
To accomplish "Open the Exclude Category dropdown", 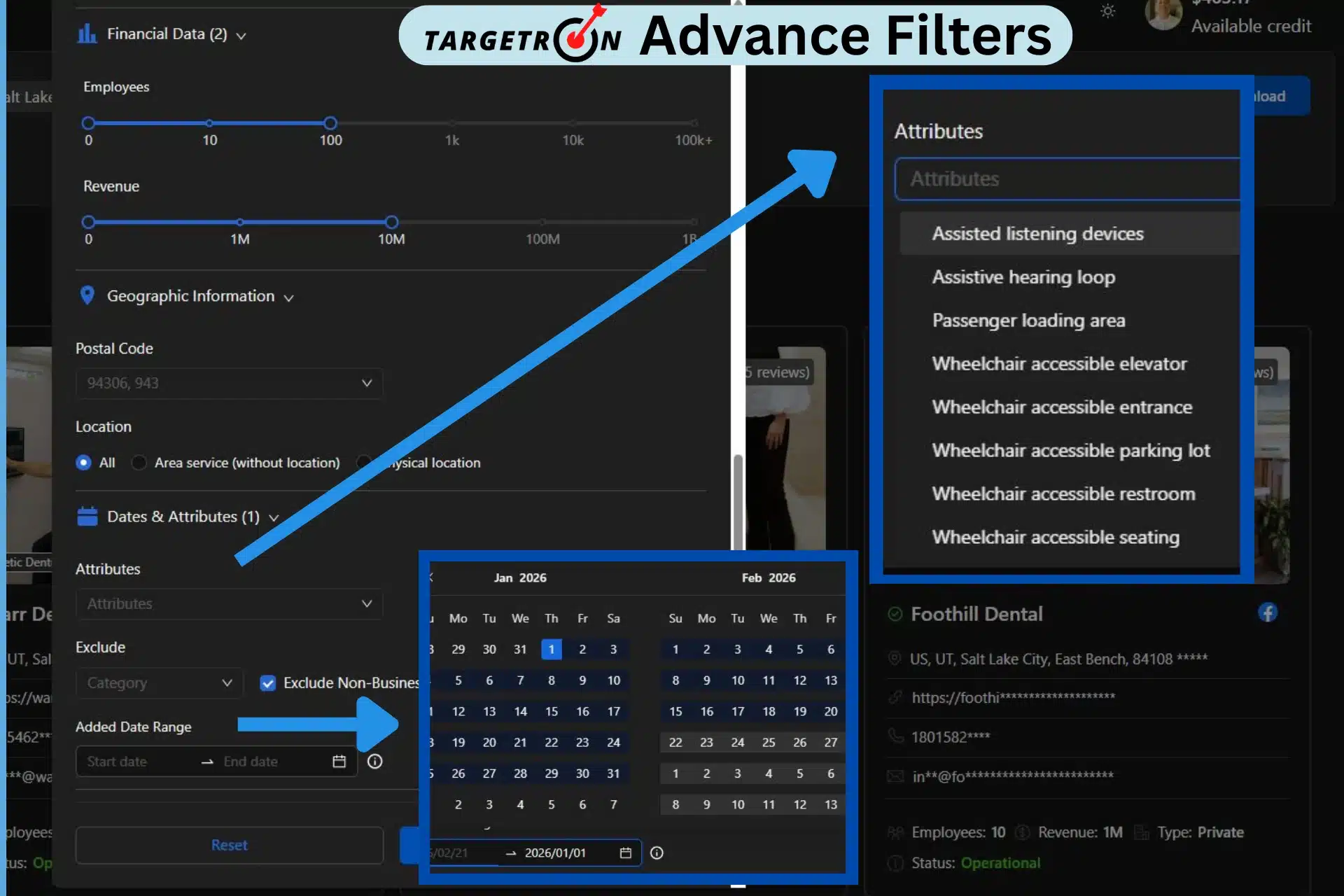I will (159, 683).
